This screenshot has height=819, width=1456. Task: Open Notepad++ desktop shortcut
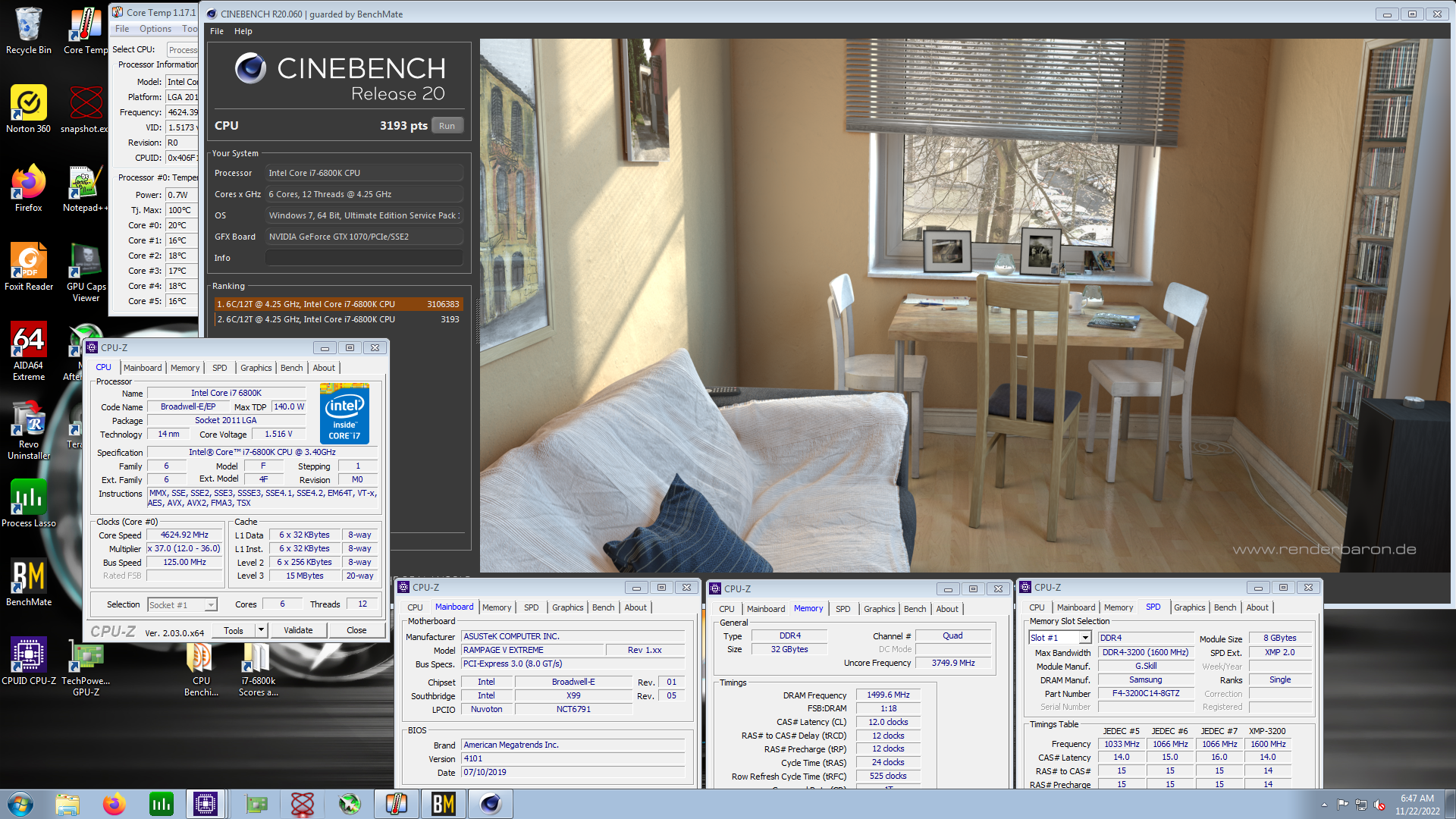pyautogui.click(x=85, y=188)
